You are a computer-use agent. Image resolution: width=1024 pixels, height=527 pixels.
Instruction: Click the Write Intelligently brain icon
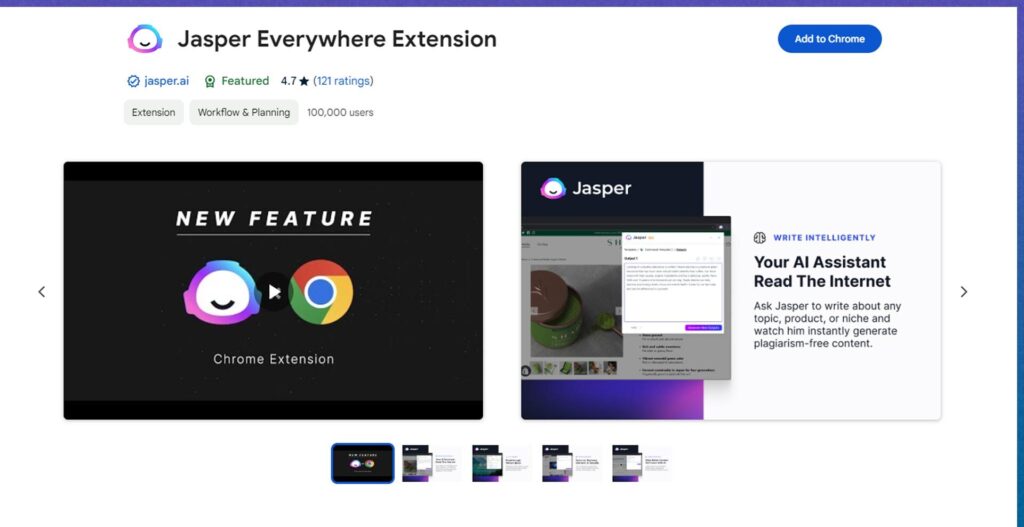(759, 238)
